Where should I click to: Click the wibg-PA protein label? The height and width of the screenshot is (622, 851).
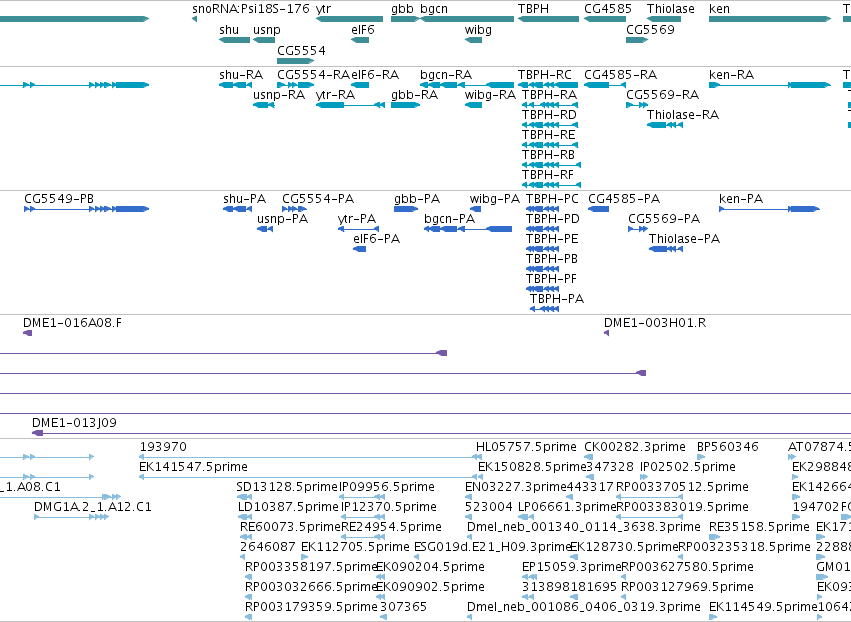494,199
